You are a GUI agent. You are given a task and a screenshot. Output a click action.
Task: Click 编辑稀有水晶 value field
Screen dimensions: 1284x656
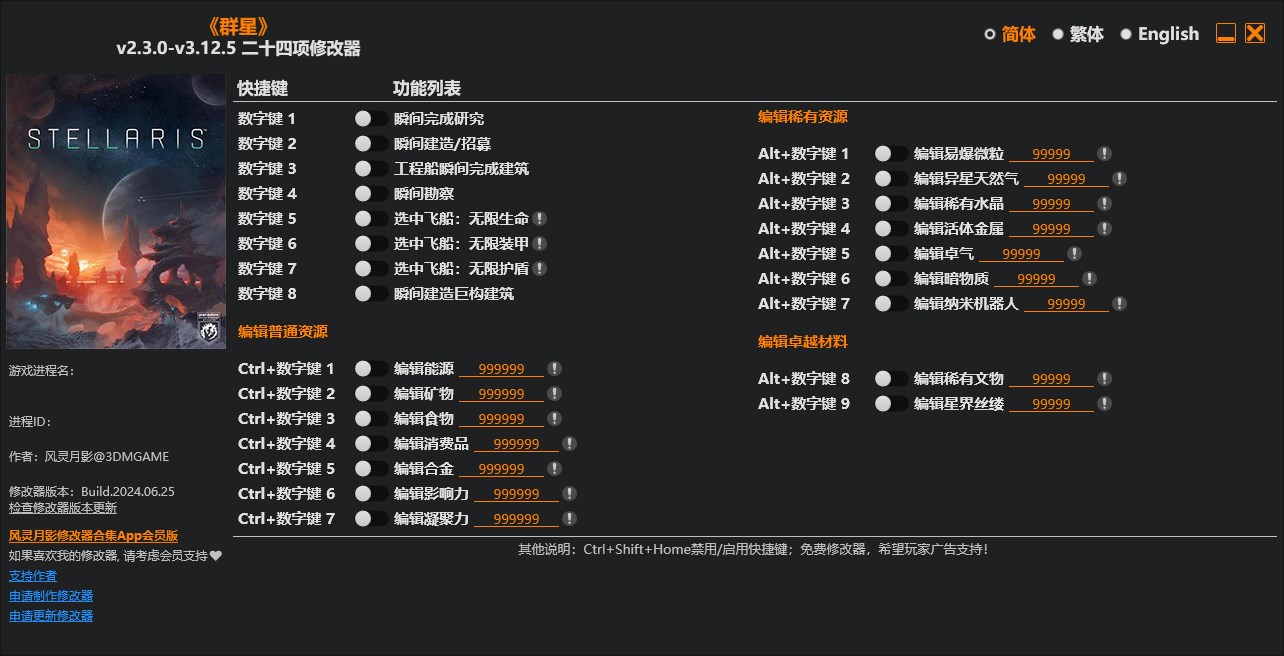tap(1051, 204)
